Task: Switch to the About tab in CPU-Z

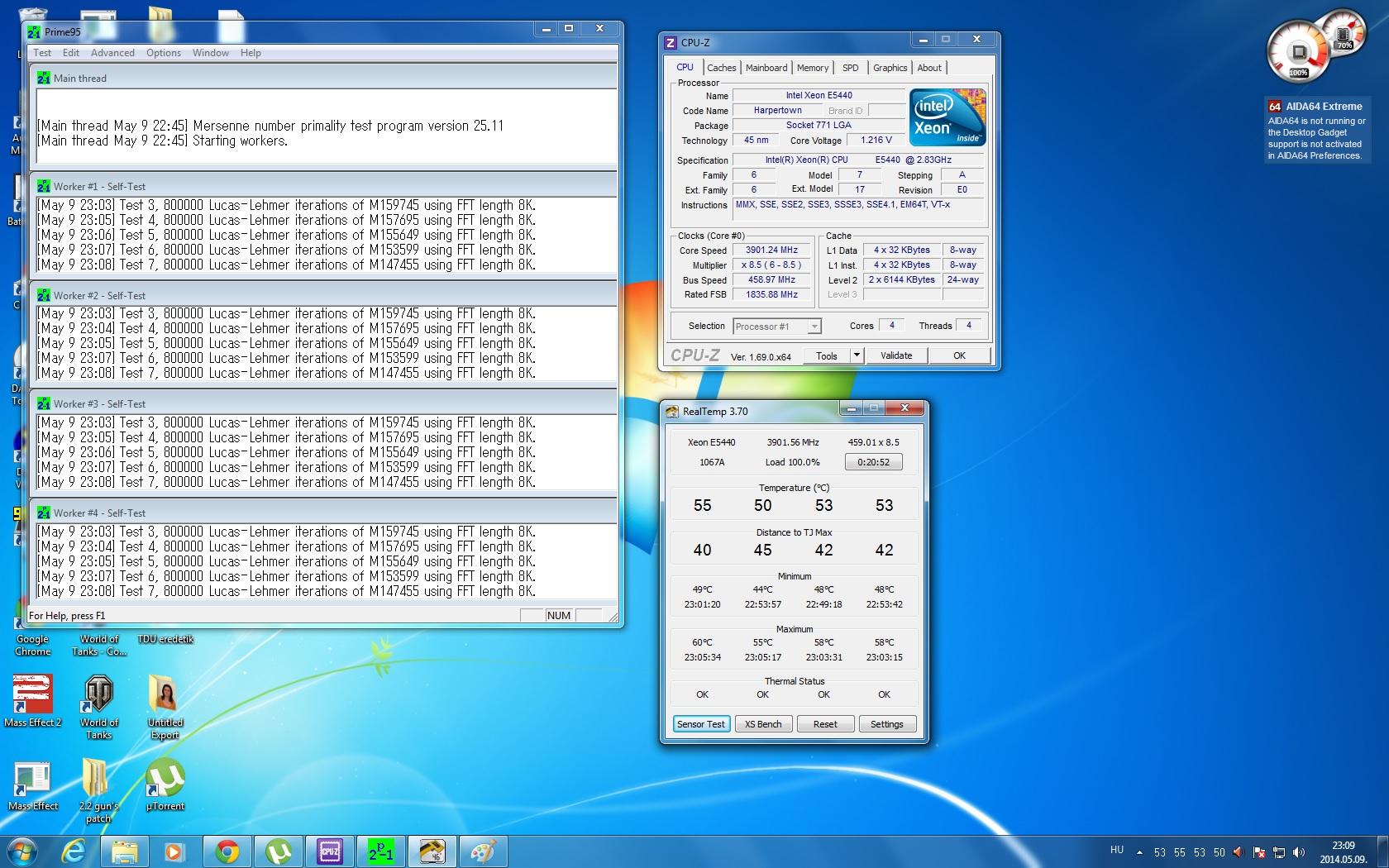Action: click(x=929, y=68)
